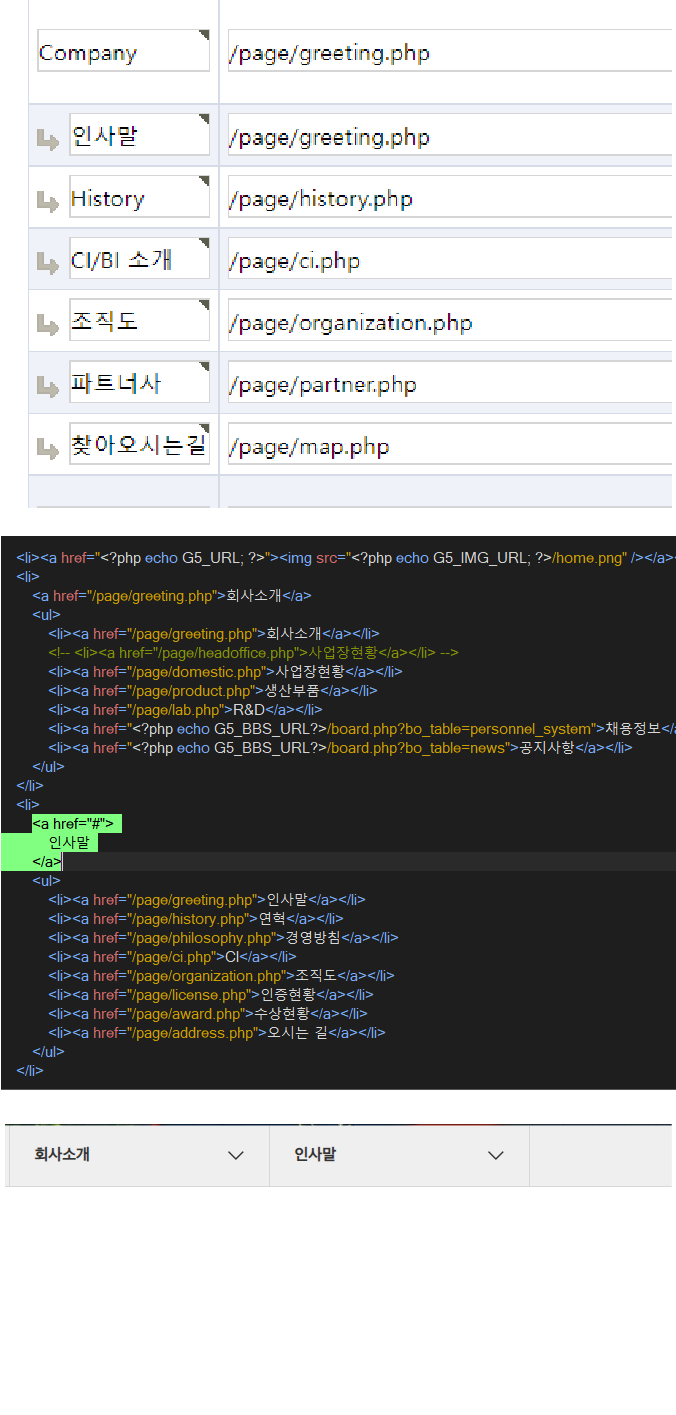The image size is (676, 1415).
Task: Click the /page/ci.php URL field in table
Action: tap(450, 258)
